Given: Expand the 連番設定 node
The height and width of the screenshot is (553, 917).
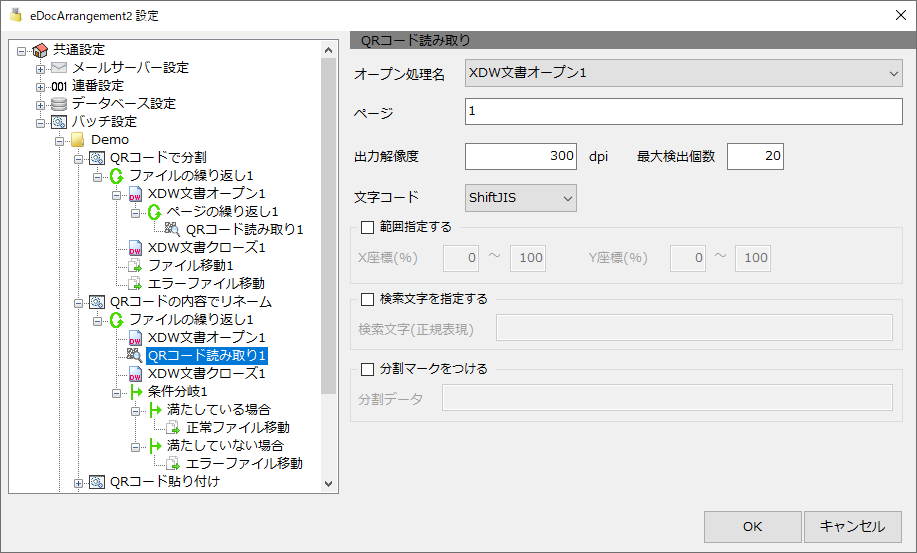Looking at the screenshot, I should pyautogui.click(x=40, y=87).
